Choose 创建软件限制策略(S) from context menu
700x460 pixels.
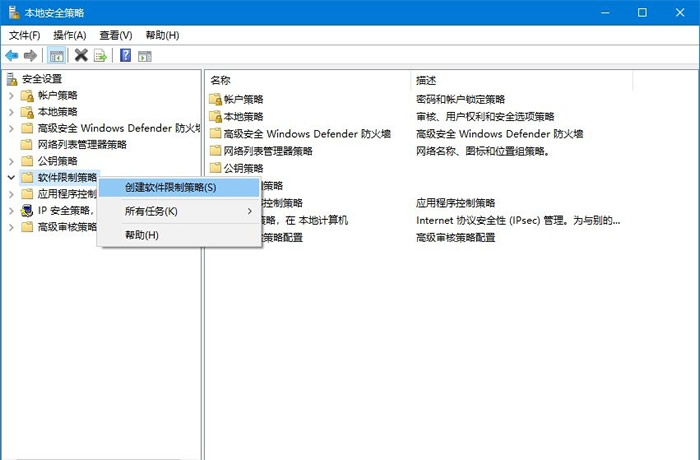[179, 188]
